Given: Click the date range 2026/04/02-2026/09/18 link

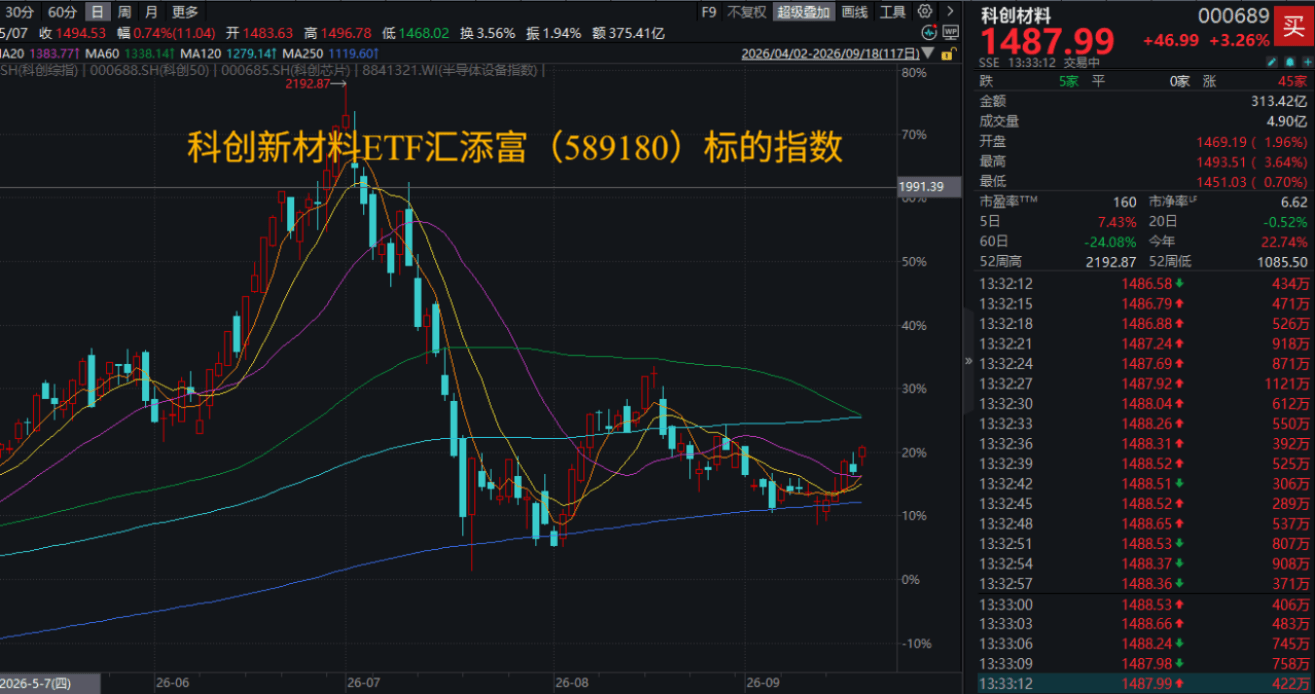Looking at the screenshot, I should 832,52.
